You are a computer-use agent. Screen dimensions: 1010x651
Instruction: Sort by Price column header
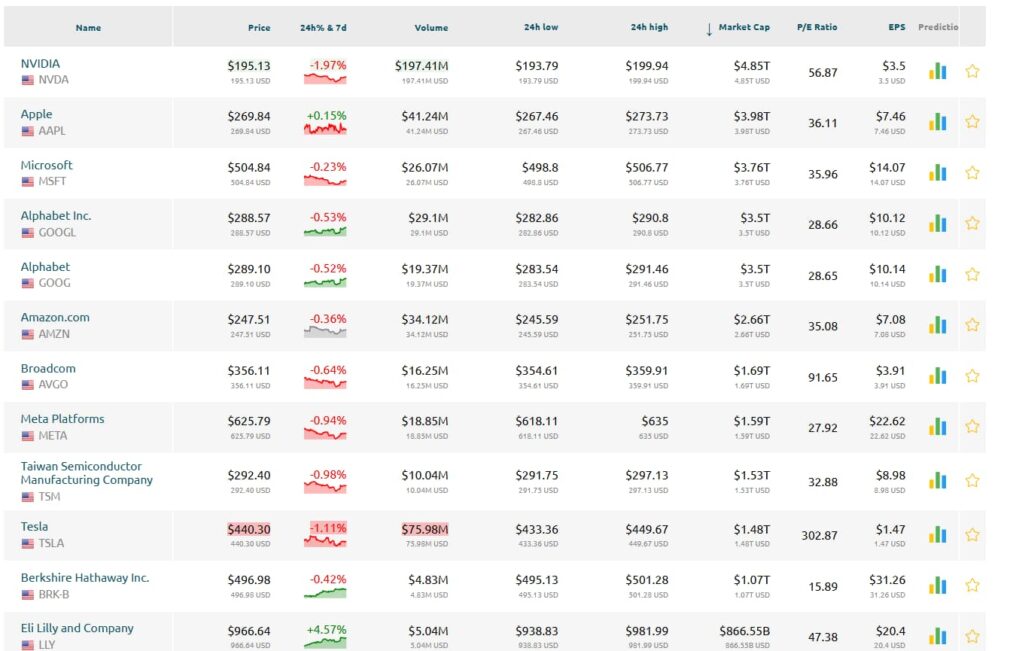(259, 28)
